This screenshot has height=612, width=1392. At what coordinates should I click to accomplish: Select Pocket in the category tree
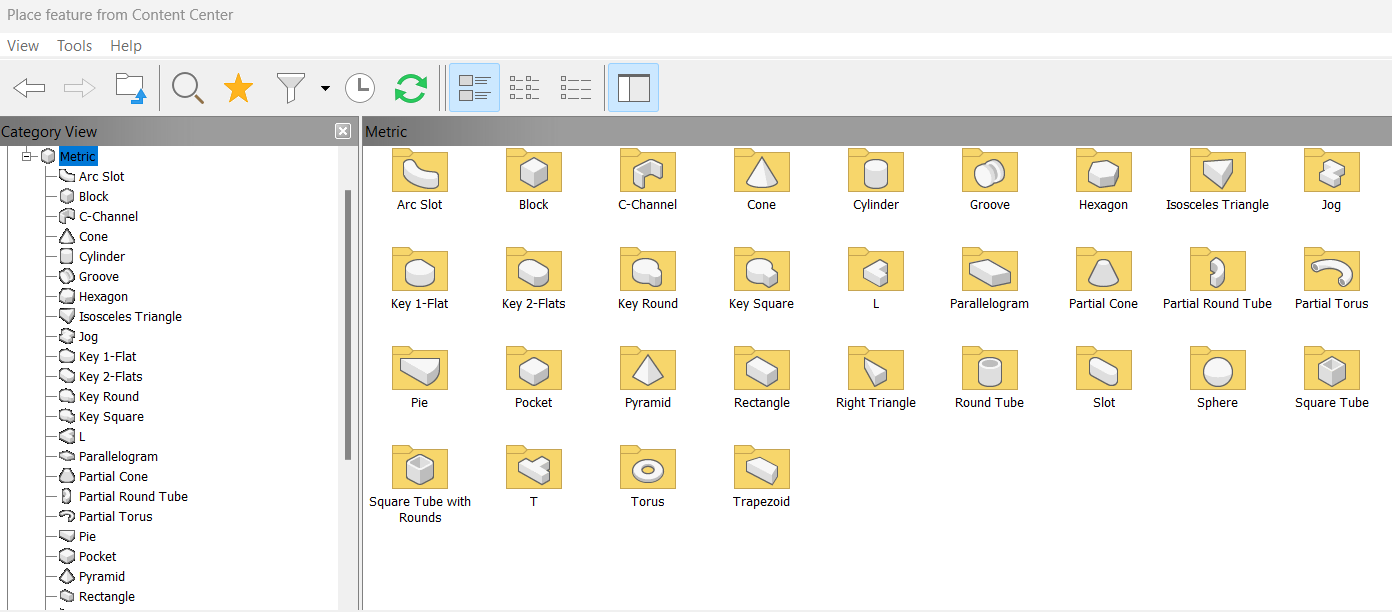click(x=98, y=556)
